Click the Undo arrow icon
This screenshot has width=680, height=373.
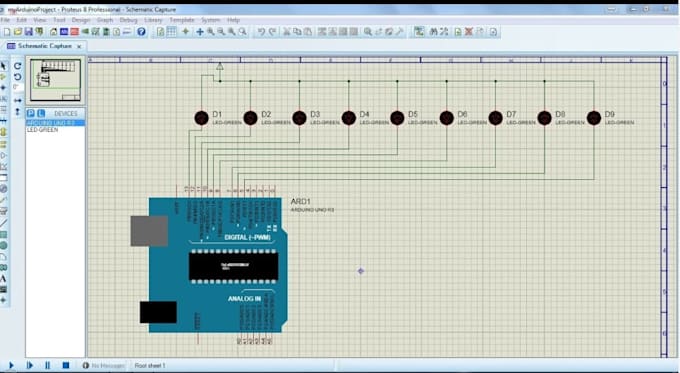pyautogui.click(x=261, y=32)
